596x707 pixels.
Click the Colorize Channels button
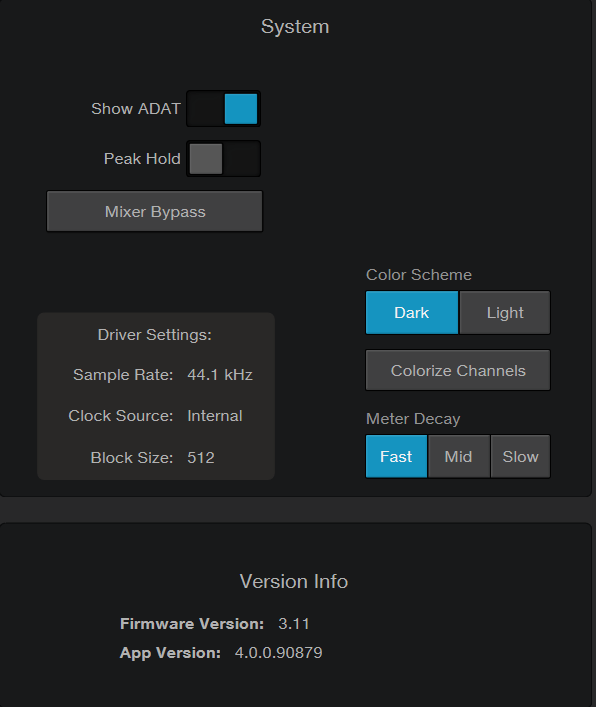click(458, 370)
